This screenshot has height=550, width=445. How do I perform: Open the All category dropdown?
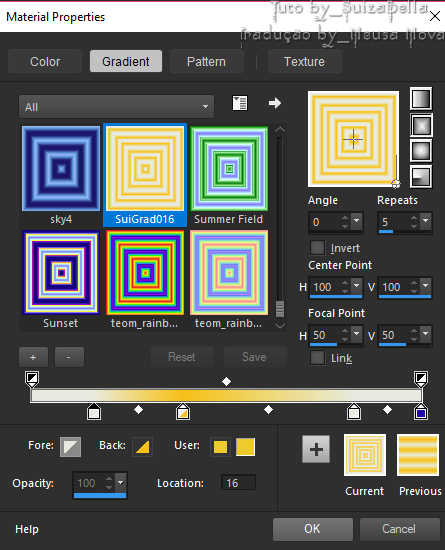[116, 107]
